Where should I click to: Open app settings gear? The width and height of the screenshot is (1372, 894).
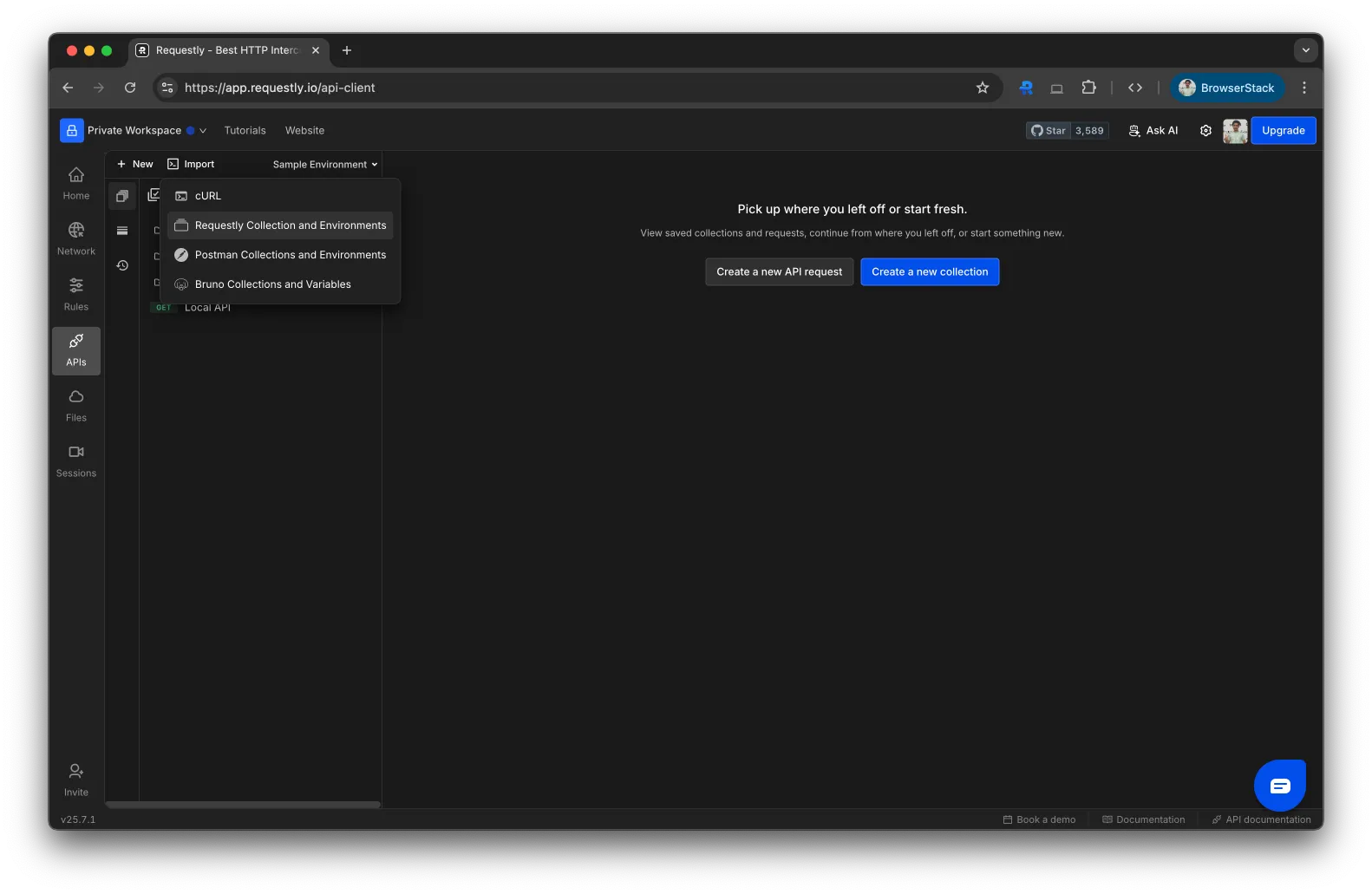tap(1205, 131)
